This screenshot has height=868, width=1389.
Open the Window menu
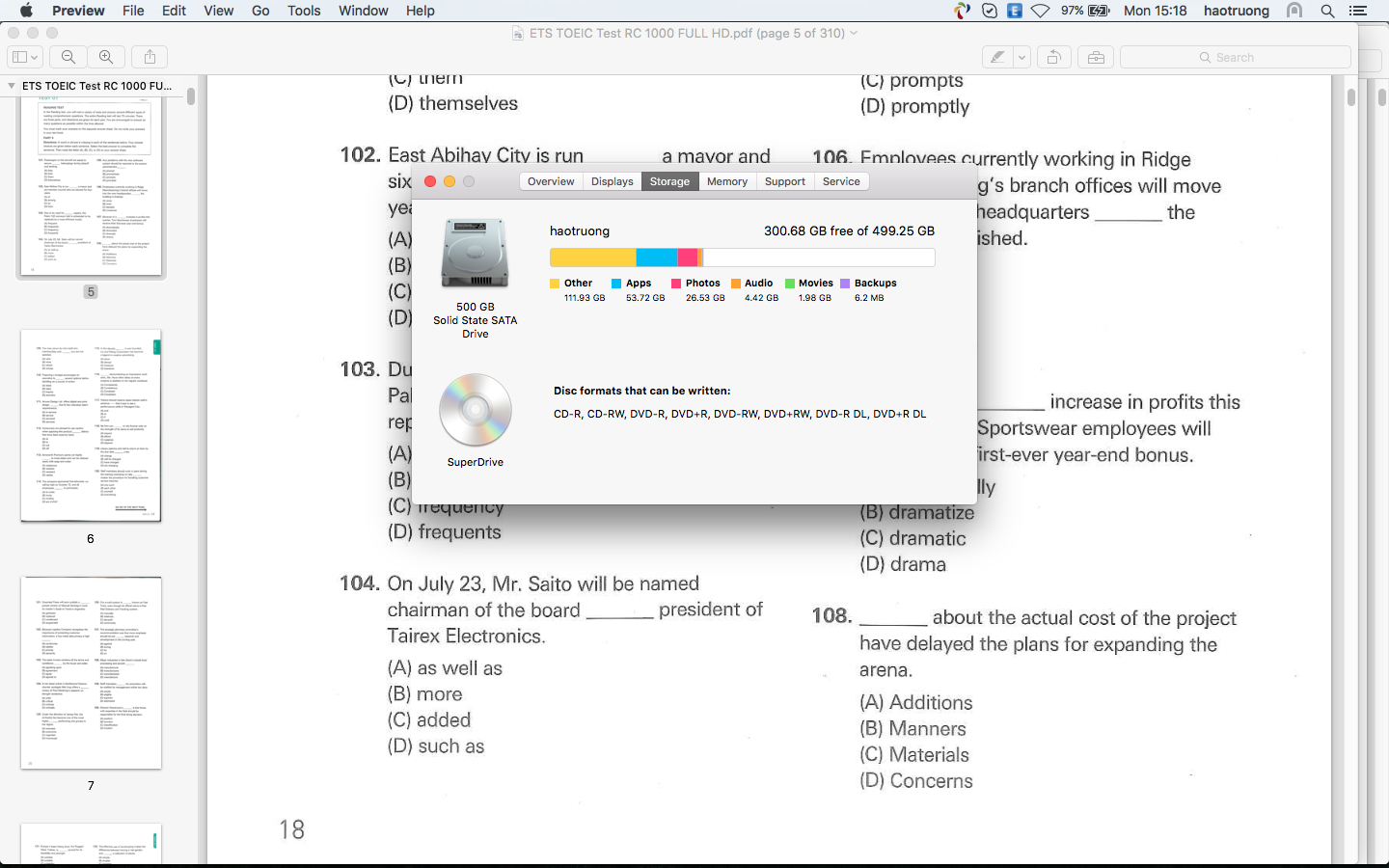coord(364,11)
